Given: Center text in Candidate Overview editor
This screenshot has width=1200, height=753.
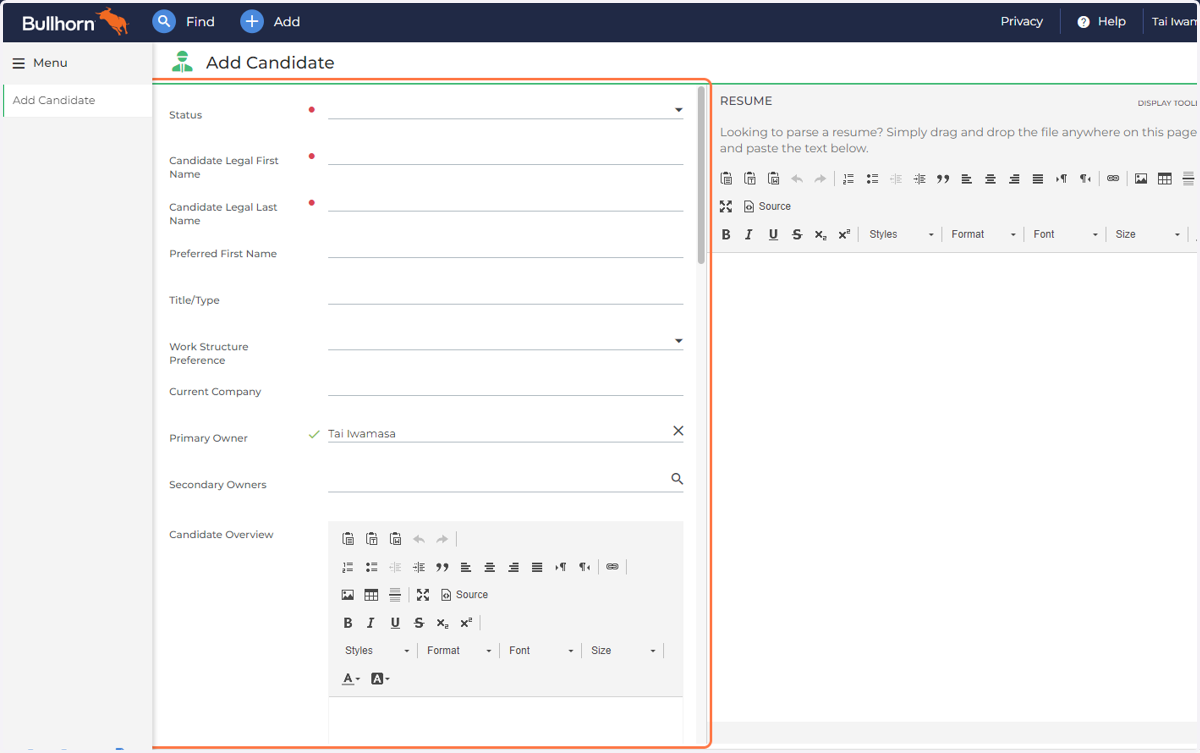Looking at the screenshot, I should tap(490, 567).
